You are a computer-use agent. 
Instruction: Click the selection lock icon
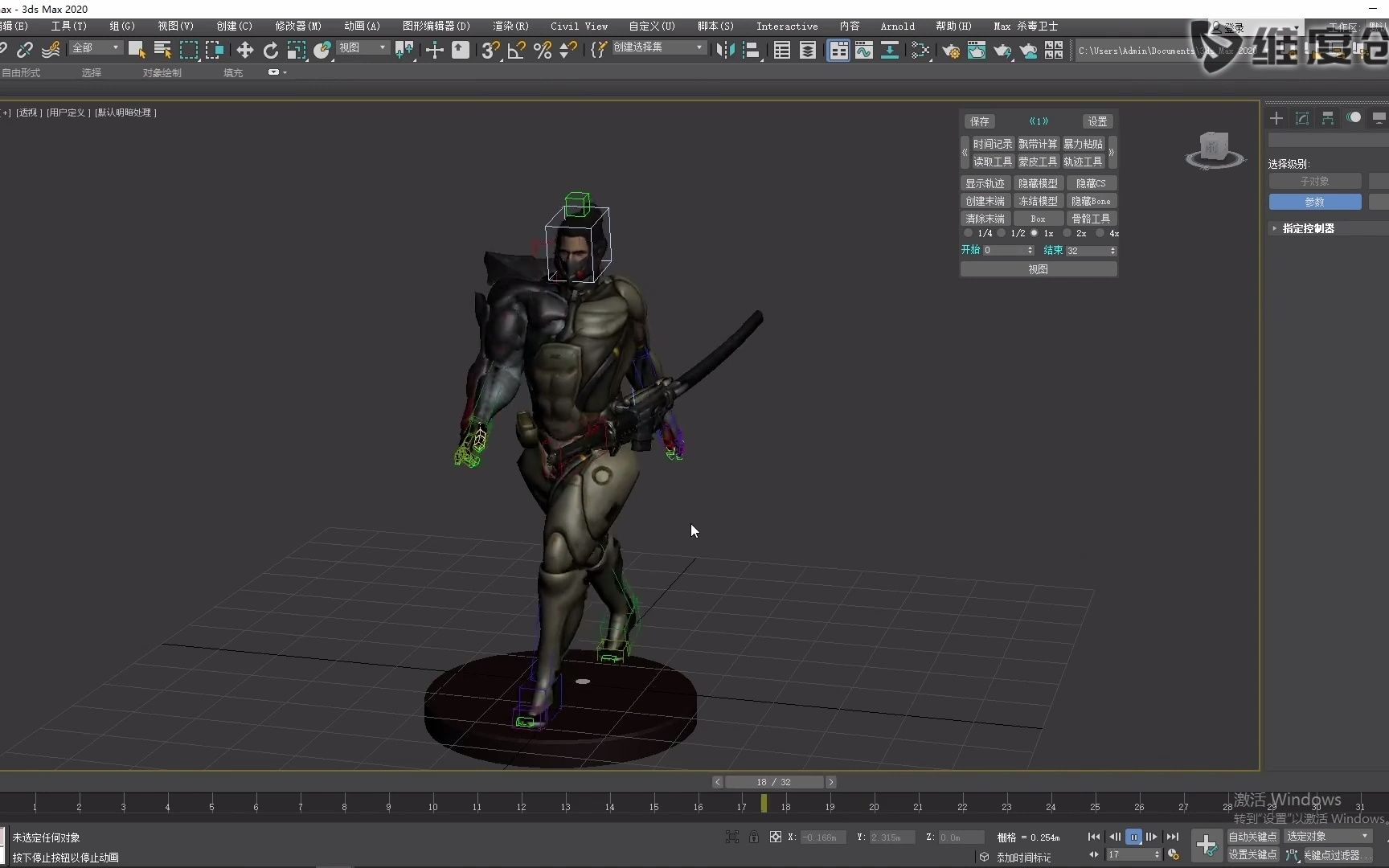pyautogui.click(x=754, y=837)
